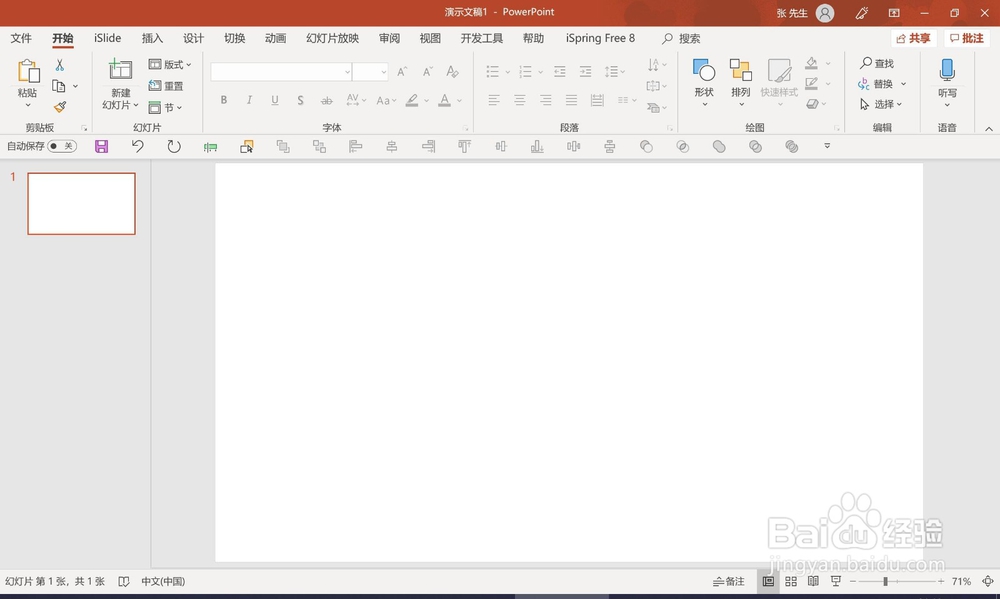1000x599 pixels.
Task: Toggle Italic formatting
Action: (x=249, y=100)
